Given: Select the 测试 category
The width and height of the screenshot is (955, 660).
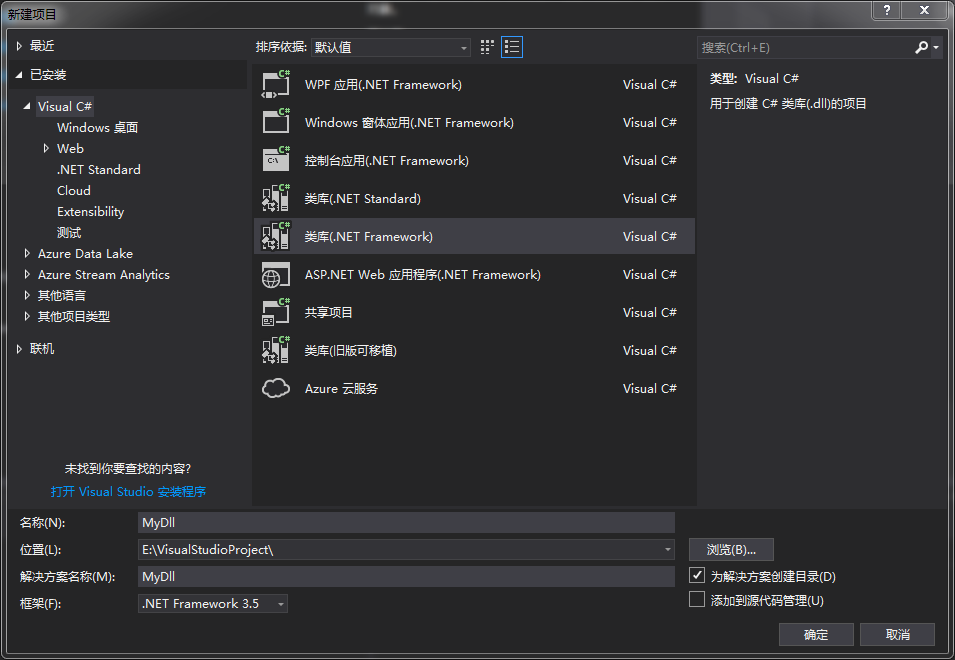Looking at the screenshot, I should click(69, 233).
